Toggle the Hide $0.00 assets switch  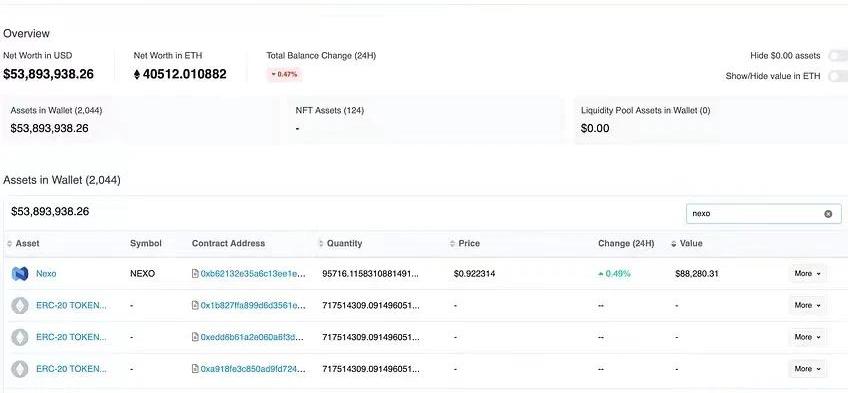point(838,56)
